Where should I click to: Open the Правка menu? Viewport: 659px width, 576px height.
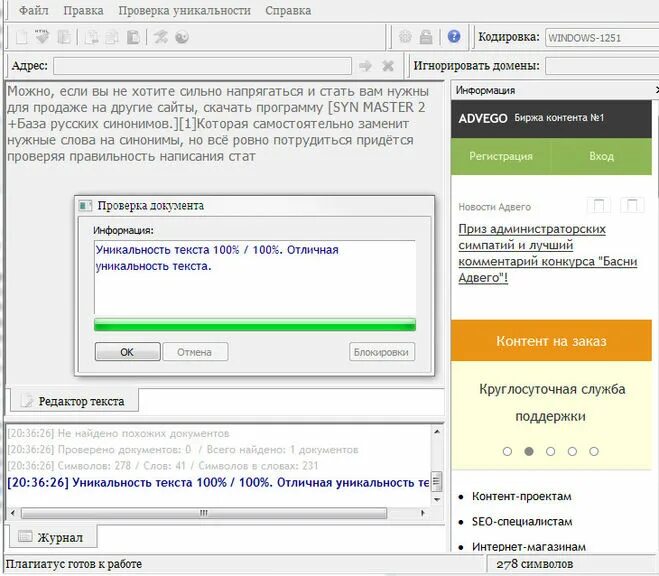83,11
